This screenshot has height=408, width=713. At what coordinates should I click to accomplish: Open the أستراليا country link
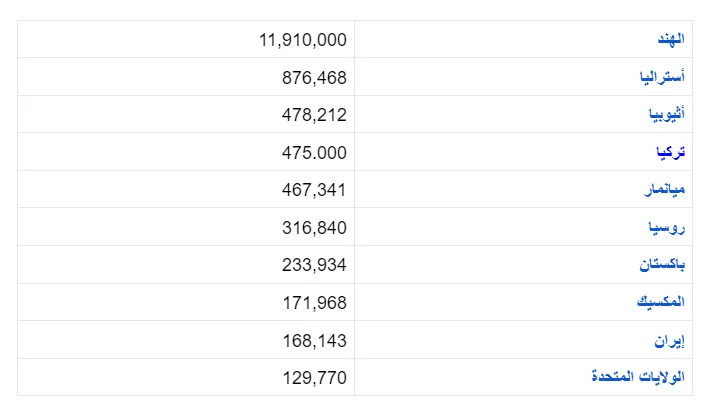tap(662, 77)
